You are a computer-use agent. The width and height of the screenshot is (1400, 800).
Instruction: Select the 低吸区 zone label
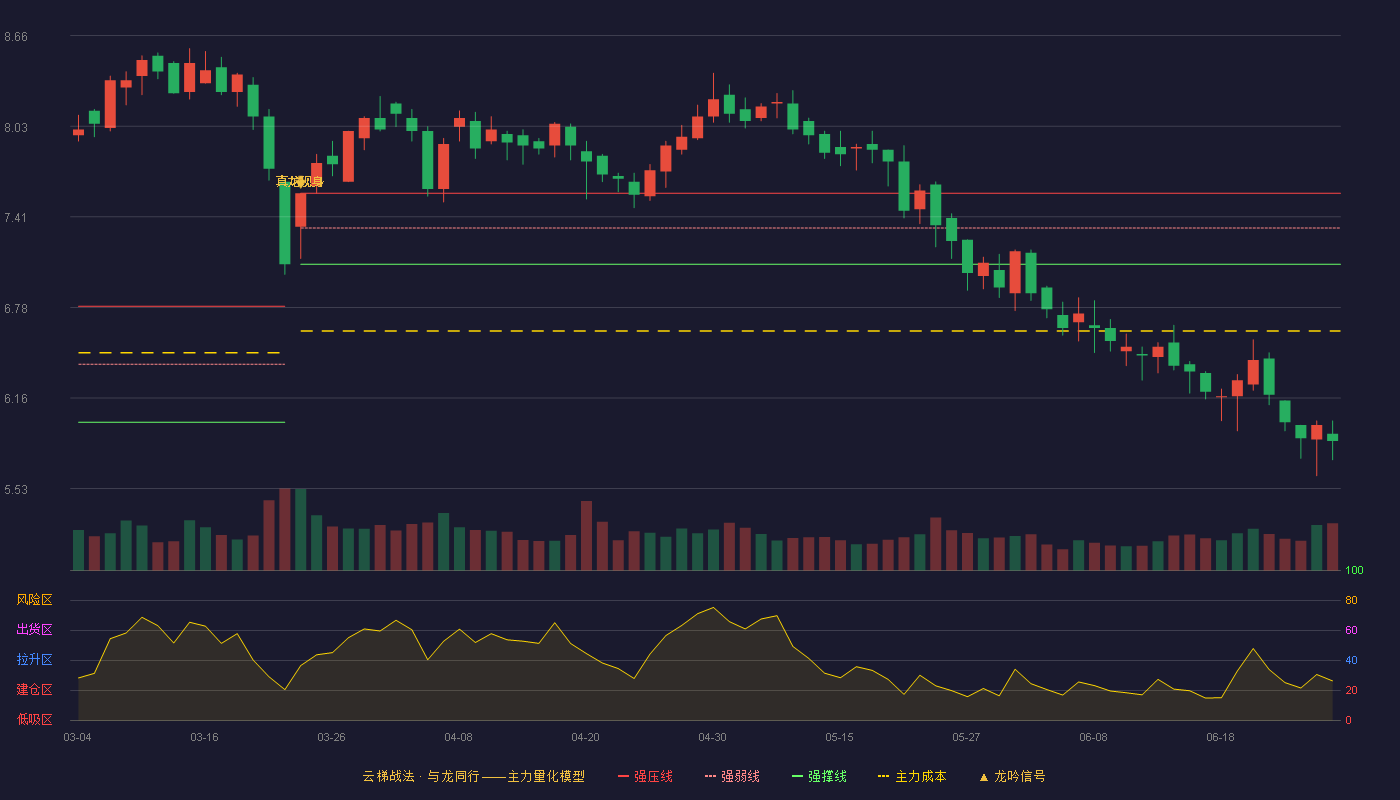click(34, 719)
